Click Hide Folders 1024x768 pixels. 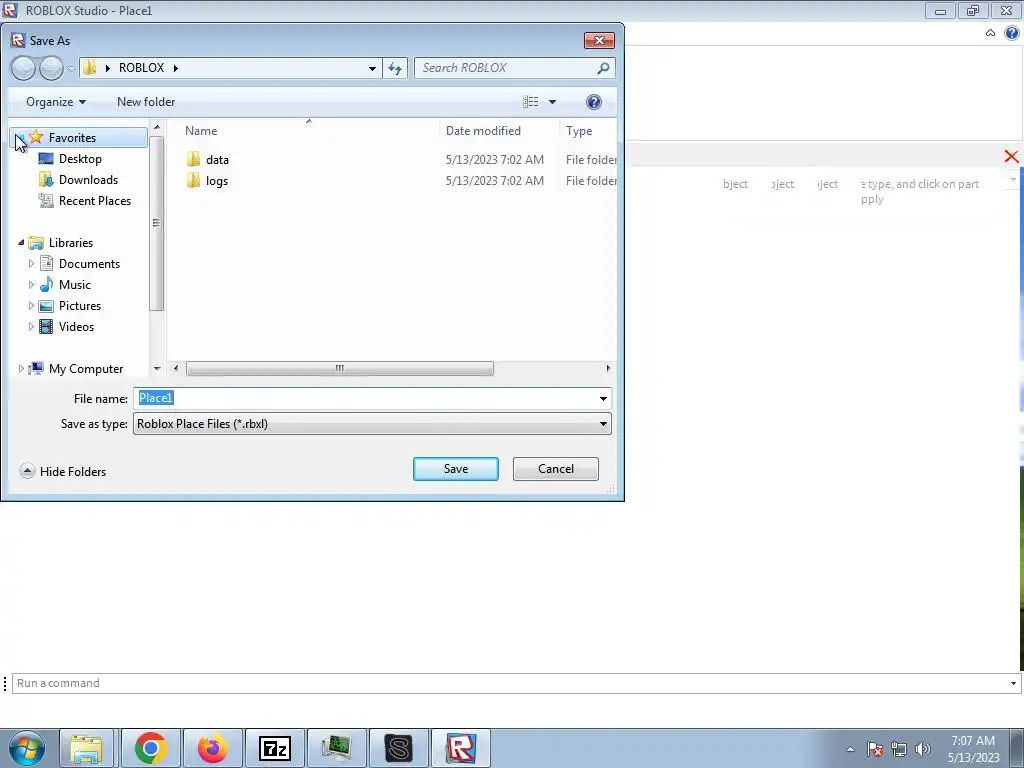point(63,472)
